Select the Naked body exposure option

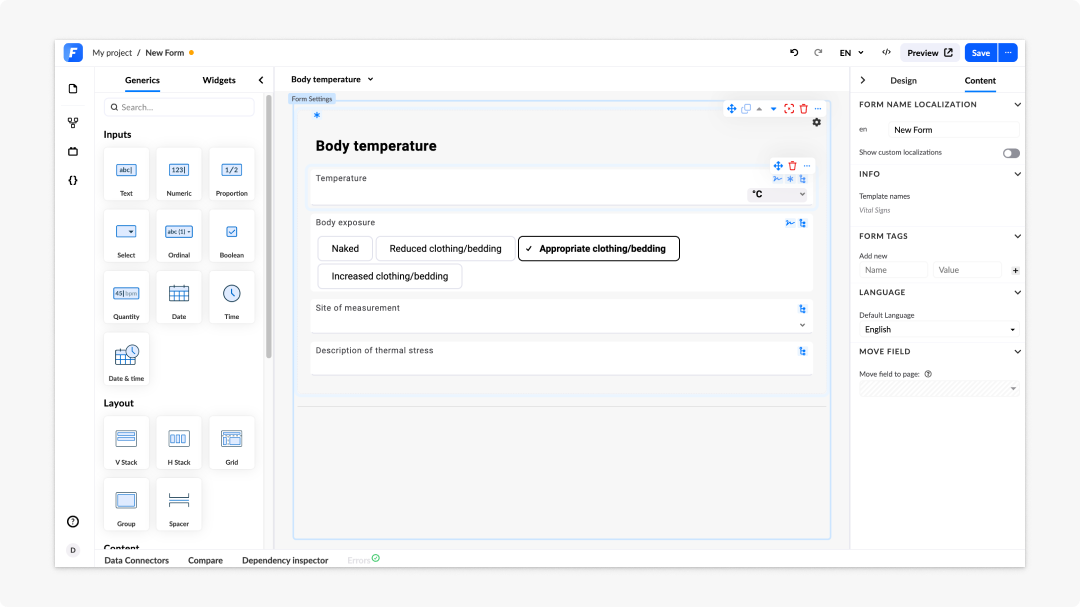345,249
